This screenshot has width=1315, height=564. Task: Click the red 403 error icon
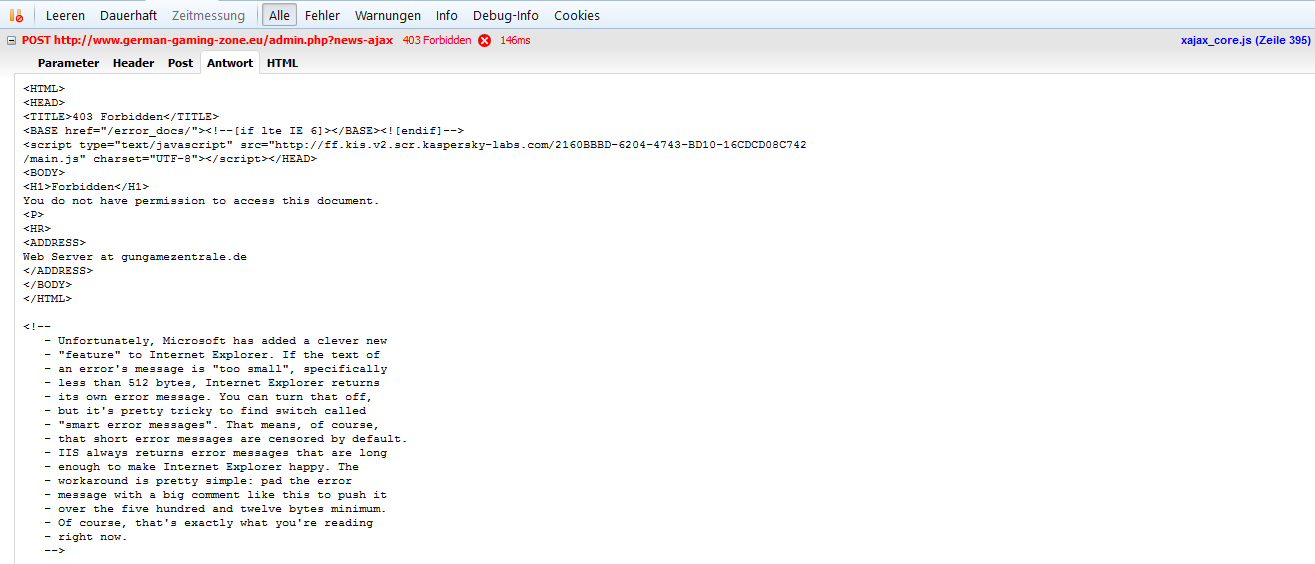point(485,41)
